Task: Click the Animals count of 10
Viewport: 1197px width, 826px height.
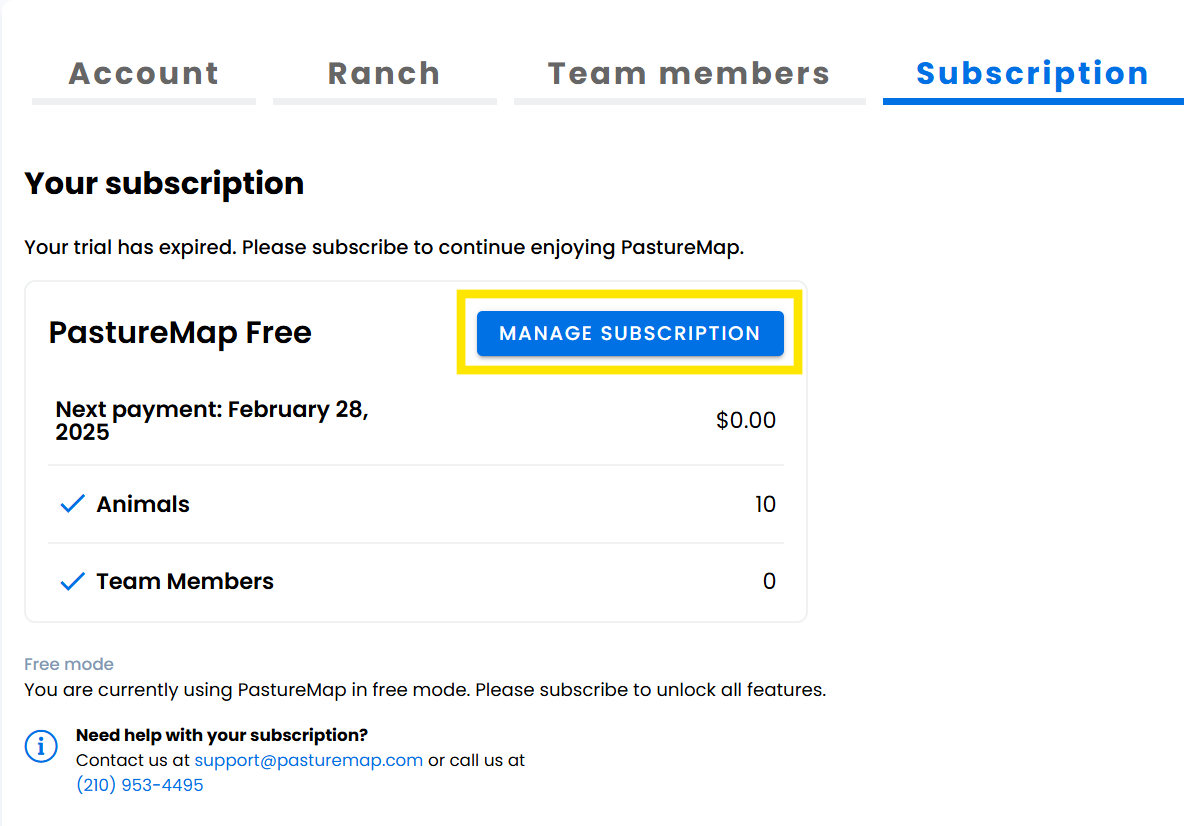Action: [x=765, y=504]
